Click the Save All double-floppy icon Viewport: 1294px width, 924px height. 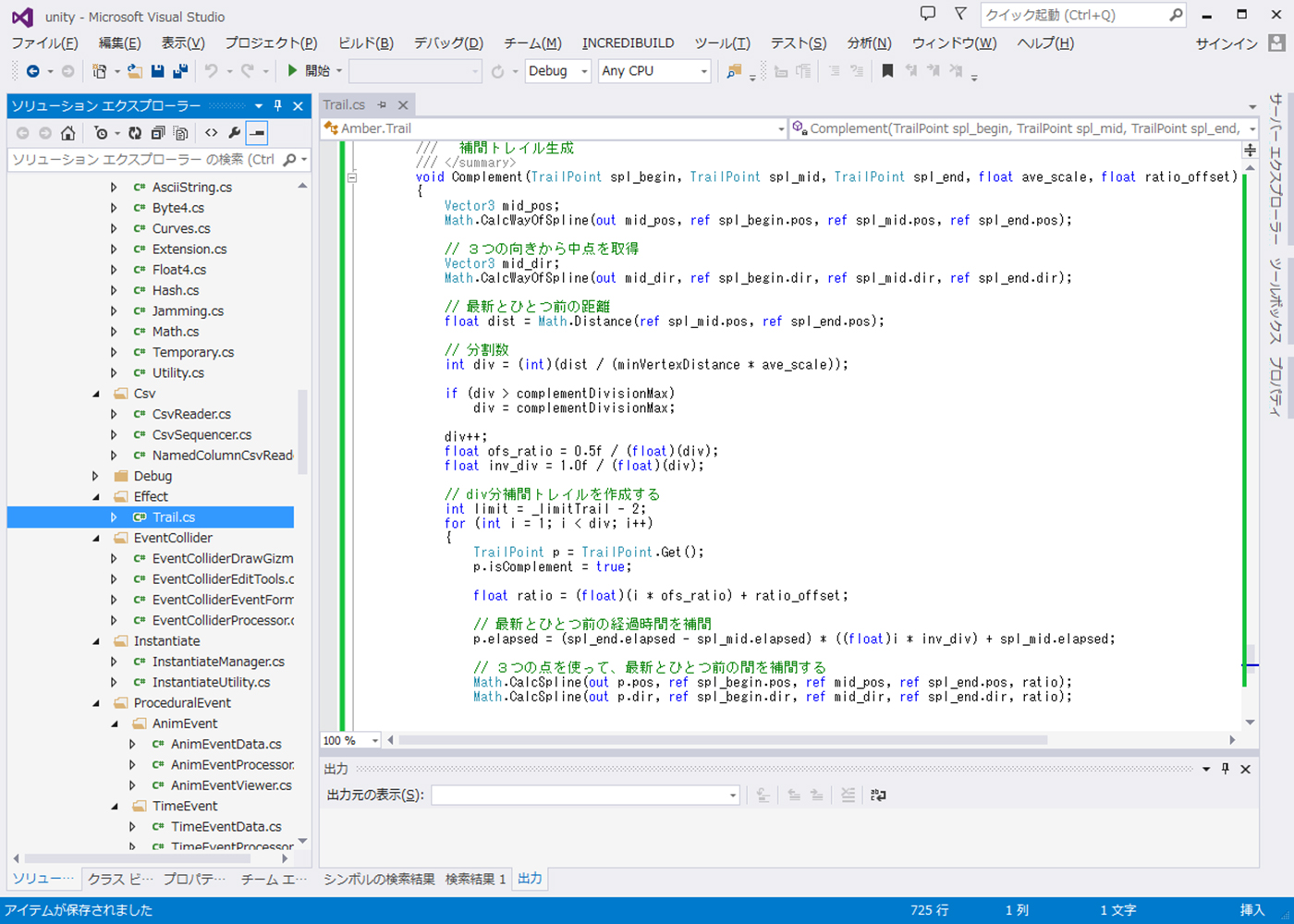180,71
